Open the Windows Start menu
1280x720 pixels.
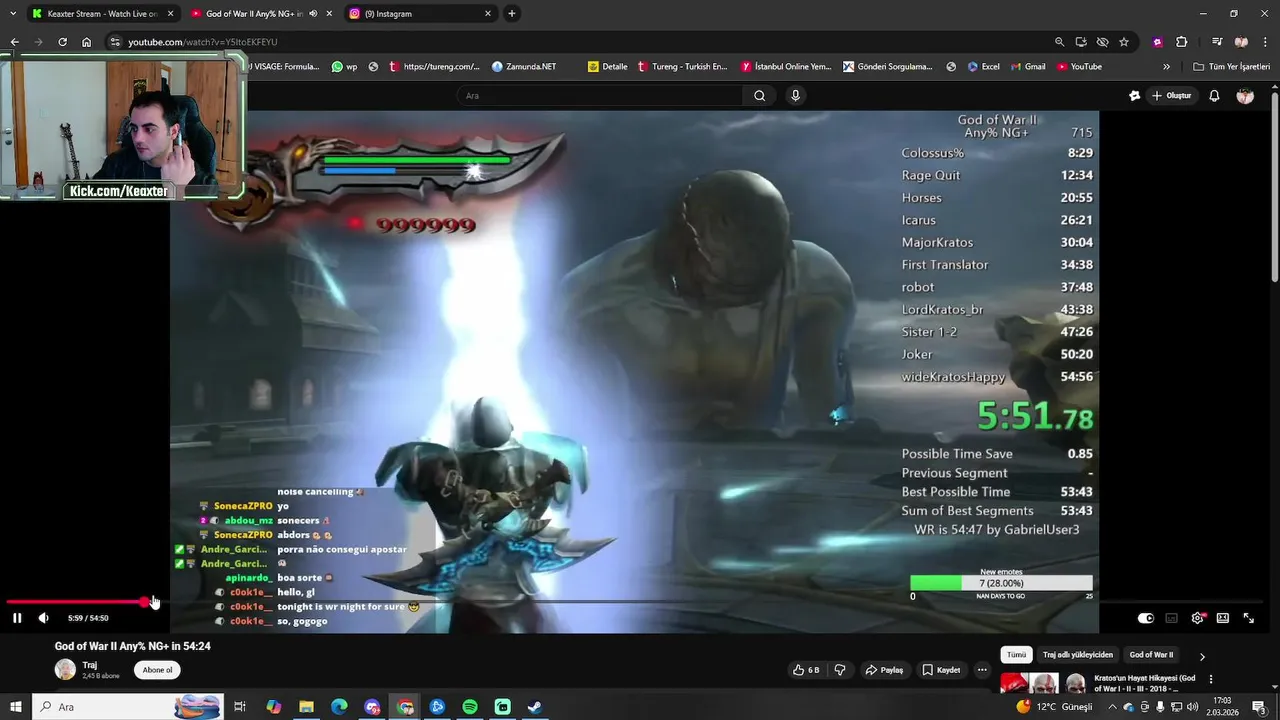pos(15,707)
